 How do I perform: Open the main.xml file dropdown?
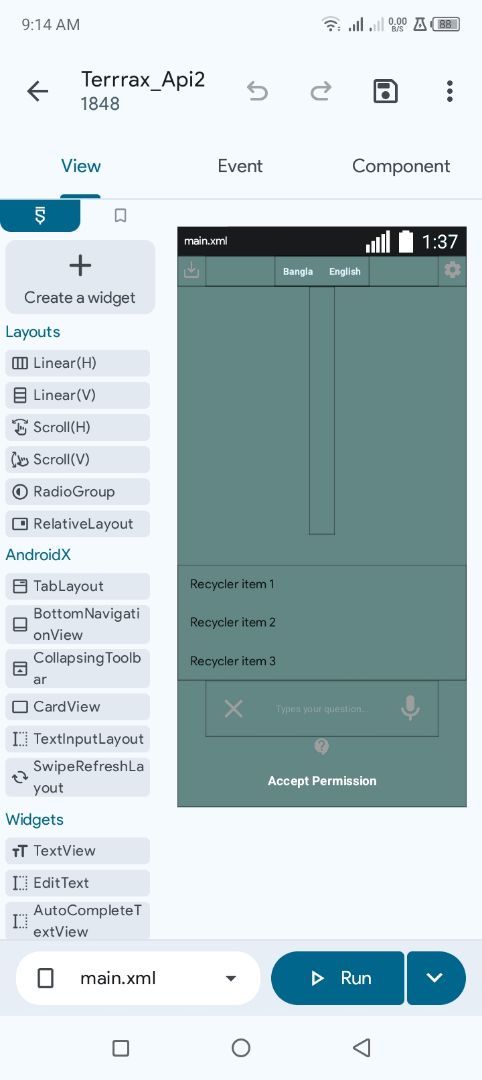[x=138, y=978]
